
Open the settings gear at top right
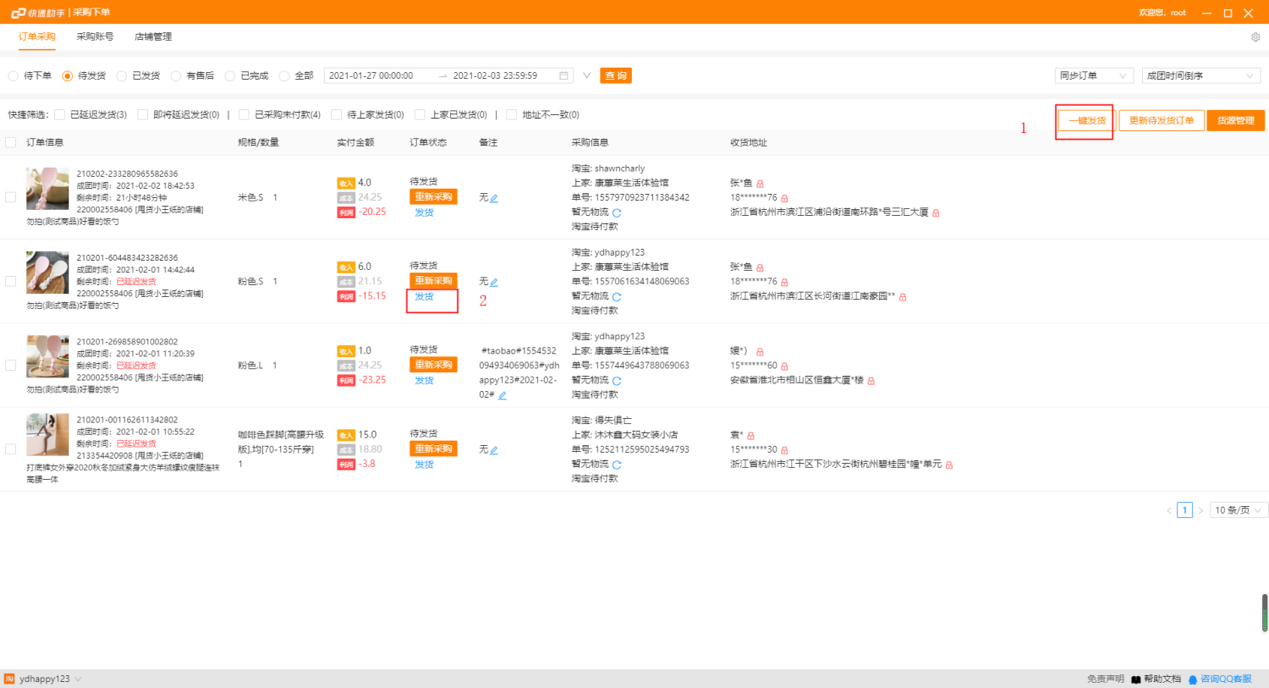pos(1257,35)
